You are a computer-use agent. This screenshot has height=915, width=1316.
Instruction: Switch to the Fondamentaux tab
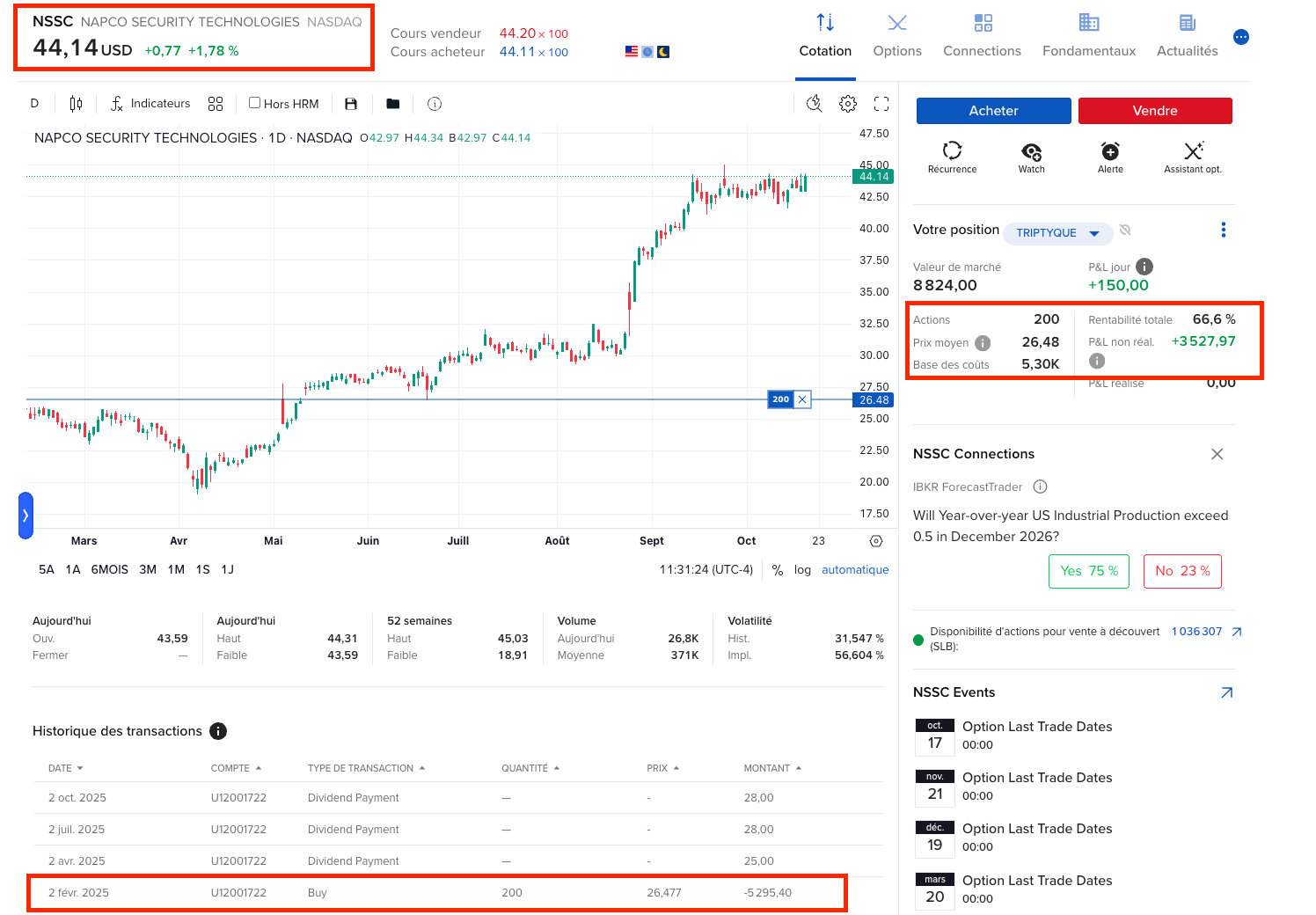click(x=1089, y=36)
